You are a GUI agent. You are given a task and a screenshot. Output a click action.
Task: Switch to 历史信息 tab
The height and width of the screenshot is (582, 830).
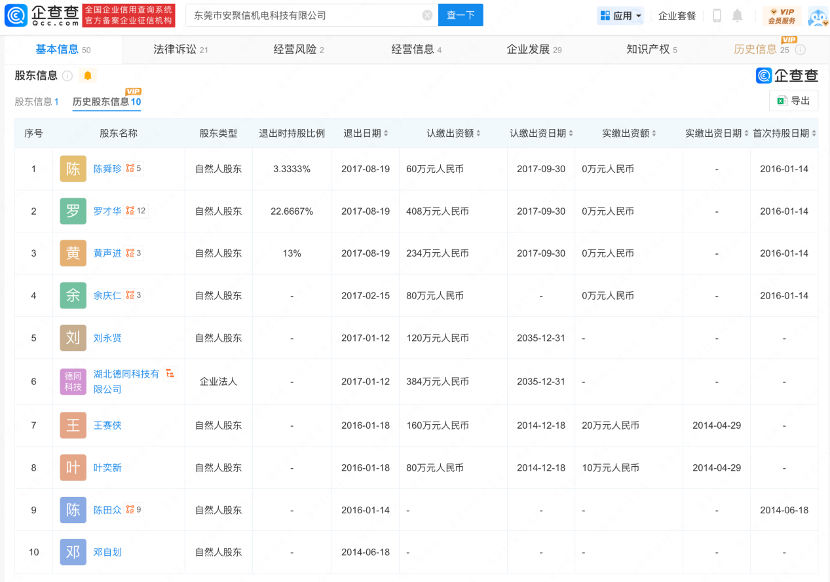coord(761,49)
